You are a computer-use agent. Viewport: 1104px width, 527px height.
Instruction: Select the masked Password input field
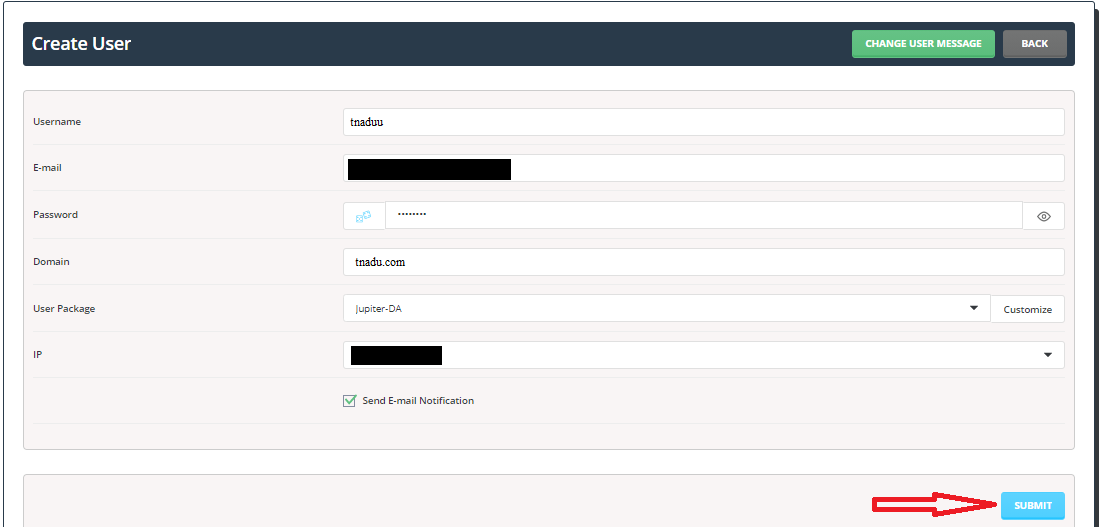coord(703,216)
